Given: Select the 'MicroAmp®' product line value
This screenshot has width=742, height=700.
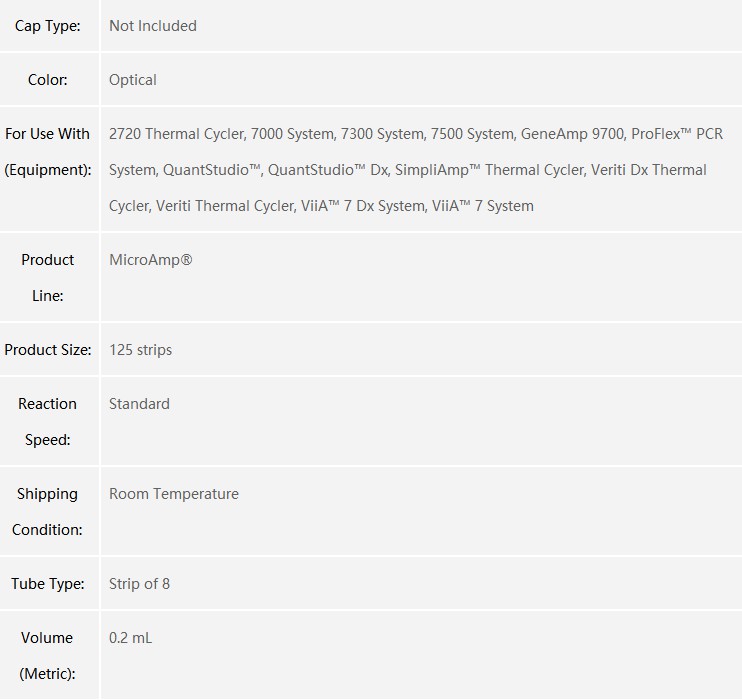Looking at the screenshot, I should pyautogui.click(x=151, y=260).
